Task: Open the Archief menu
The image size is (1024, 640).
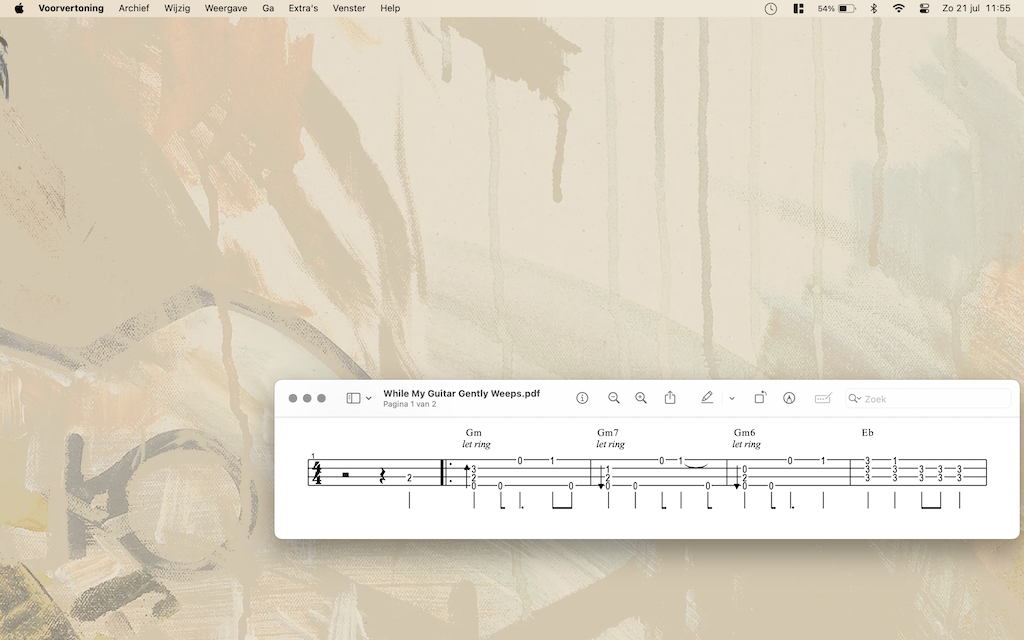Action: (x=134, y=8)
